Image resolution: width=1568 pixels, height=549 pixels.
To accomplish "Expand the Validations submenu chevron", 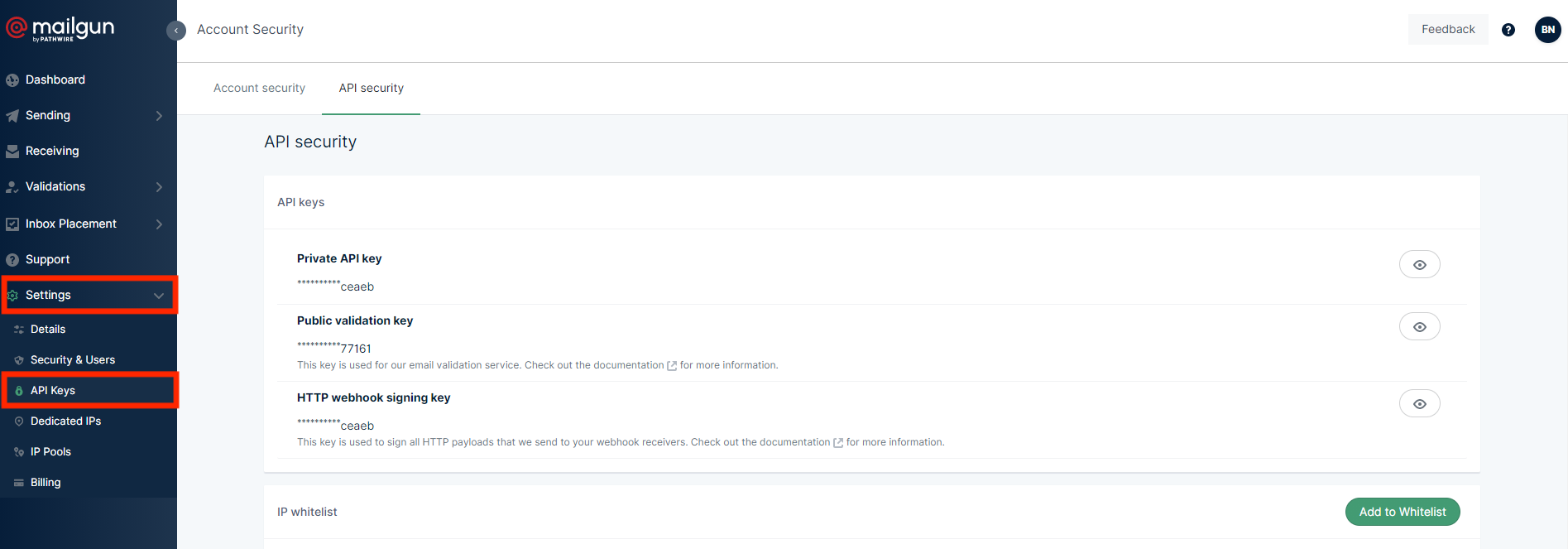I will coord(159,187).
